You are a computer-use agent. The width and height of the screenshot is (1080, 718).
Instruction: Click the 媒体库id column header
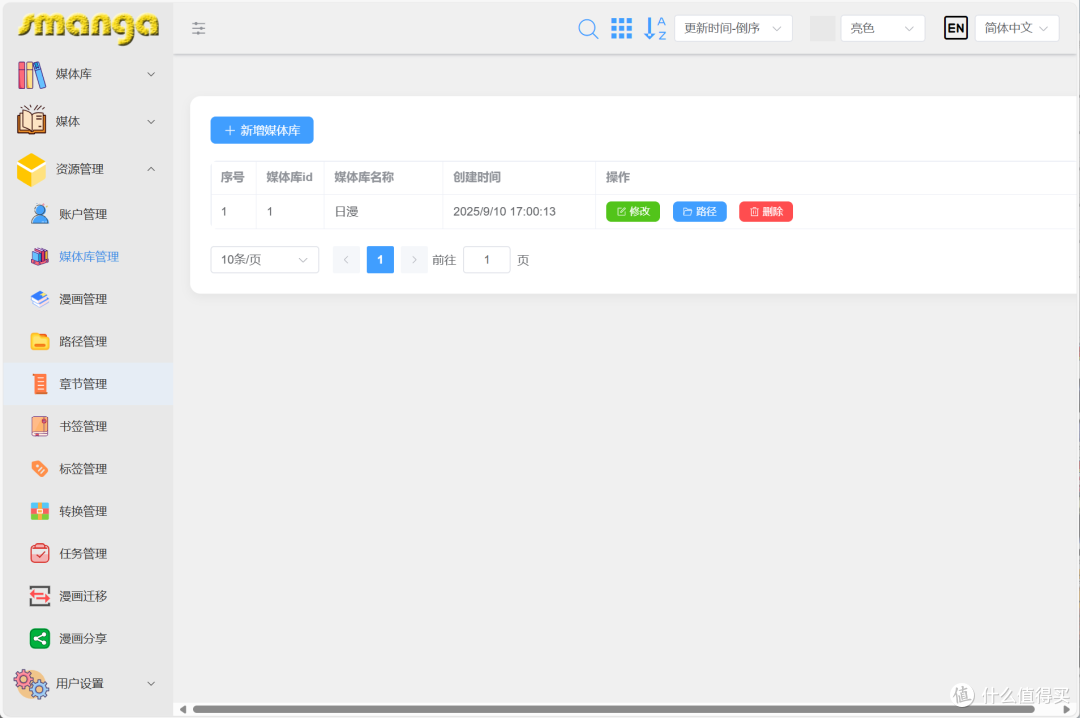click(x=290, y=178)
